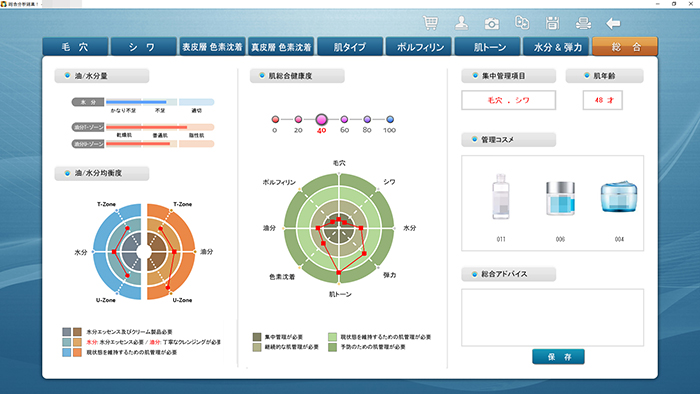Switch to the シワ tab
This screenshot has width=700, height=394.
[x=143, y=47]
